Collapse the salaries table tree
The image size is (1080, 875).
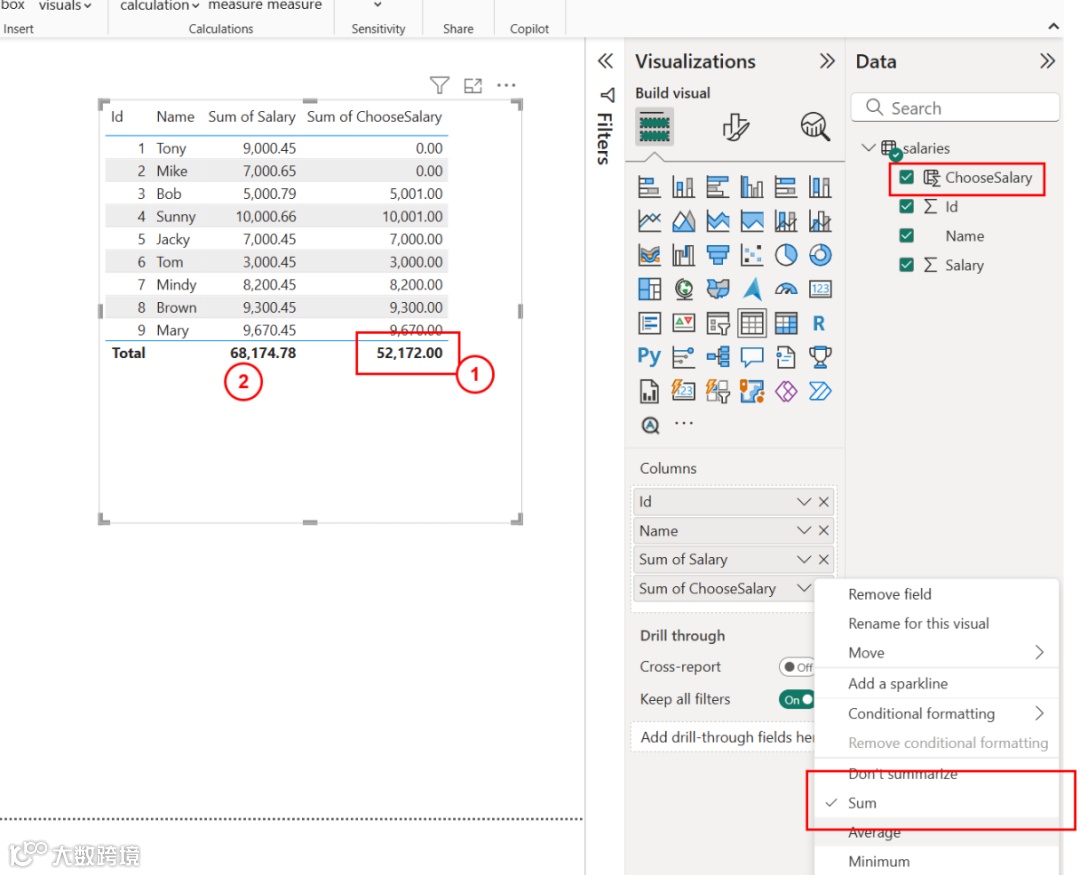[869, 147]
